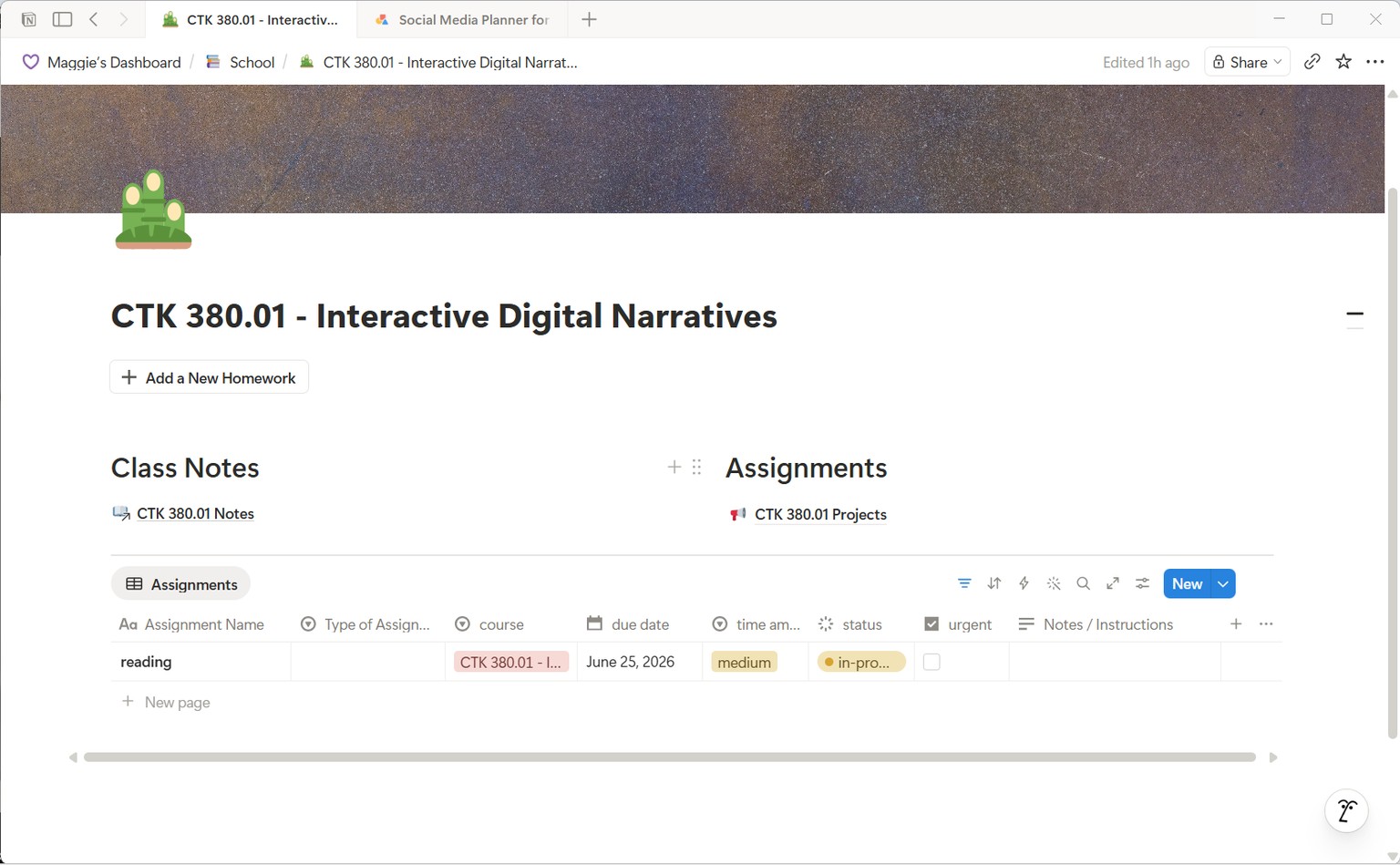Click the drag handle beside Assignments heading
This screenshot has height=865, width=1400.
[696, 467]
